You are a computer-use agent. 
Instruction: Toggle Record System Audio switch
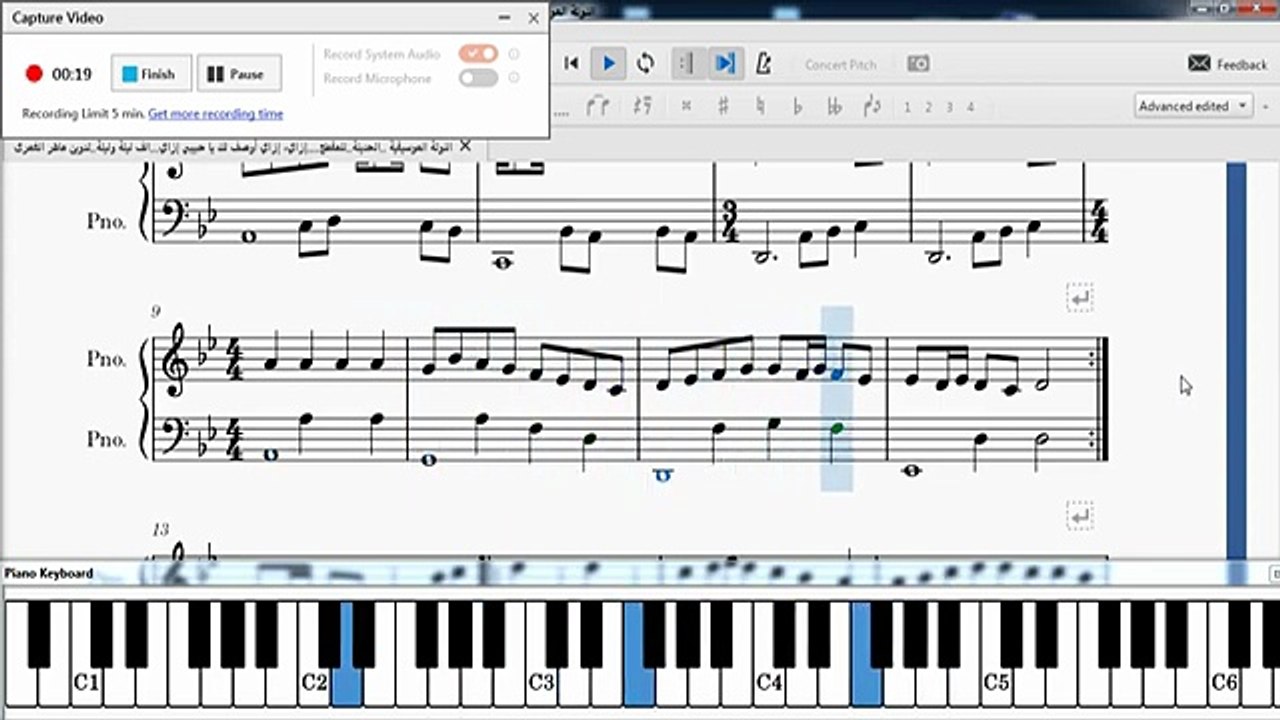[478, 54]
